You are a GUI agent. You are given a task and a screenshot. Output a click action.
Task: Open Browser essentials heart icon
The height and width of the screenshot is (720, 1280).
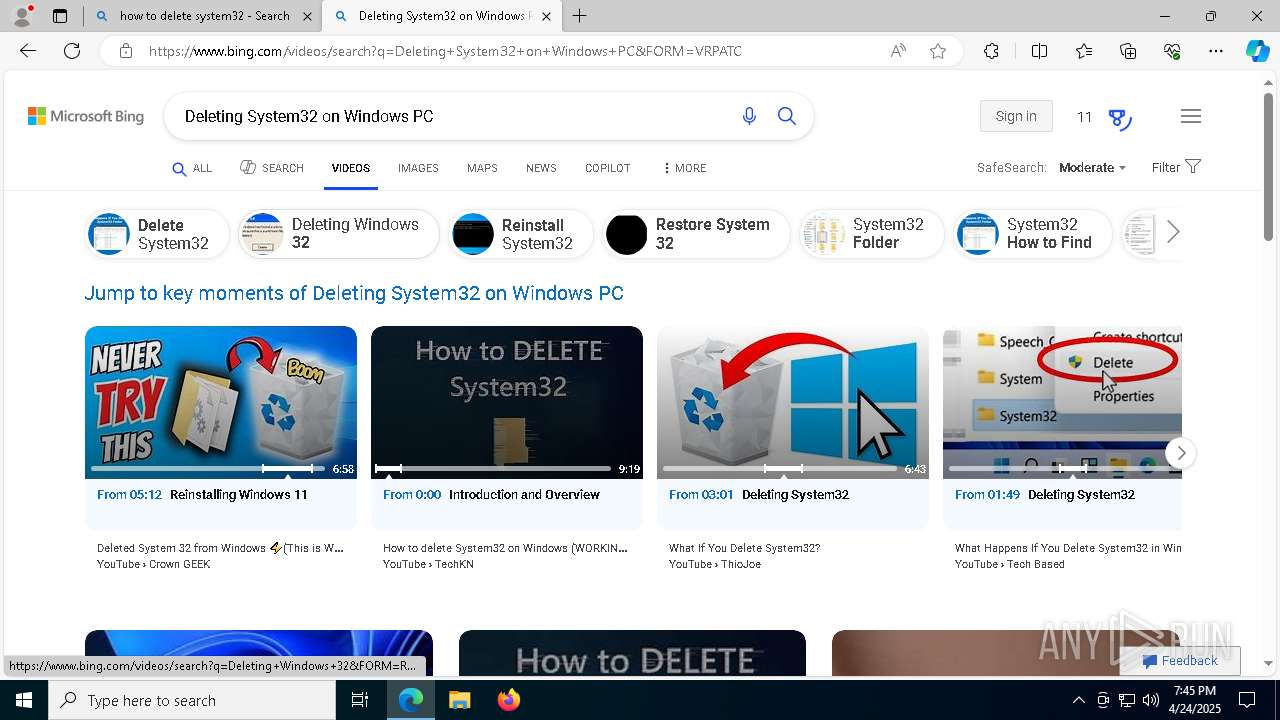click(x=1172, y=51)
